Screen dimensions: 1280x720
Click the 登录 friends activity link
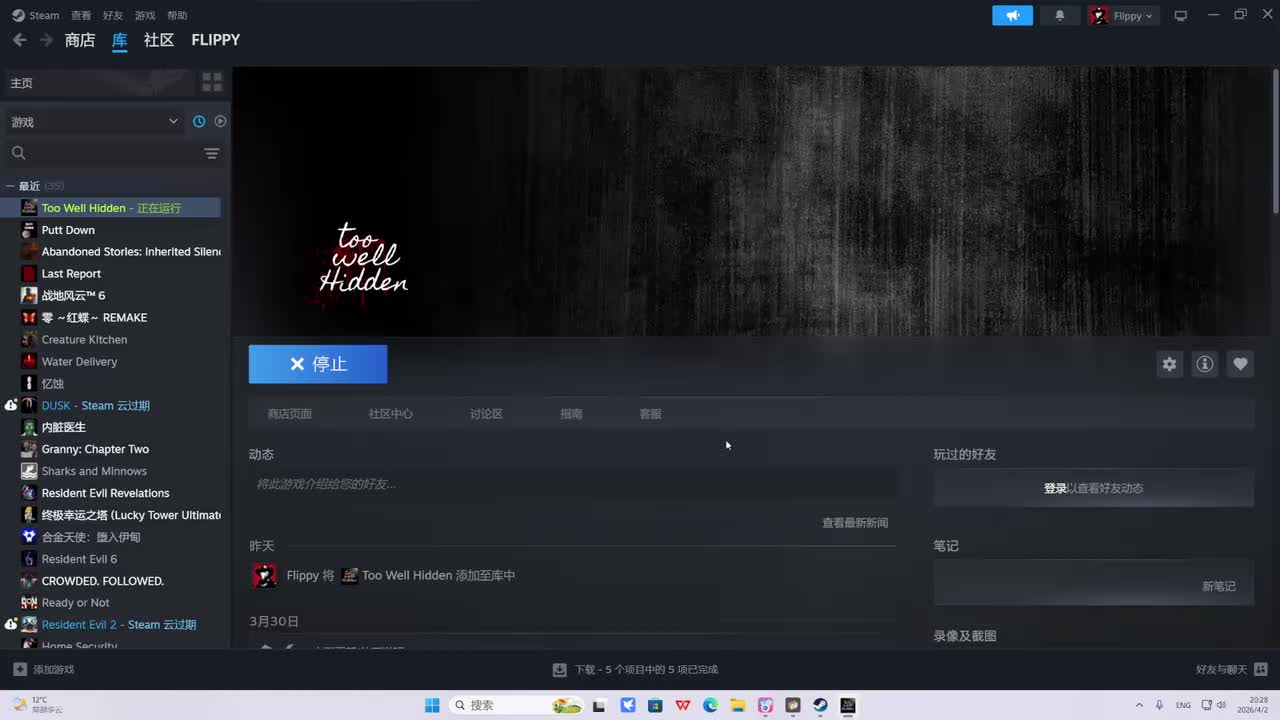(x=1055, y=488)
